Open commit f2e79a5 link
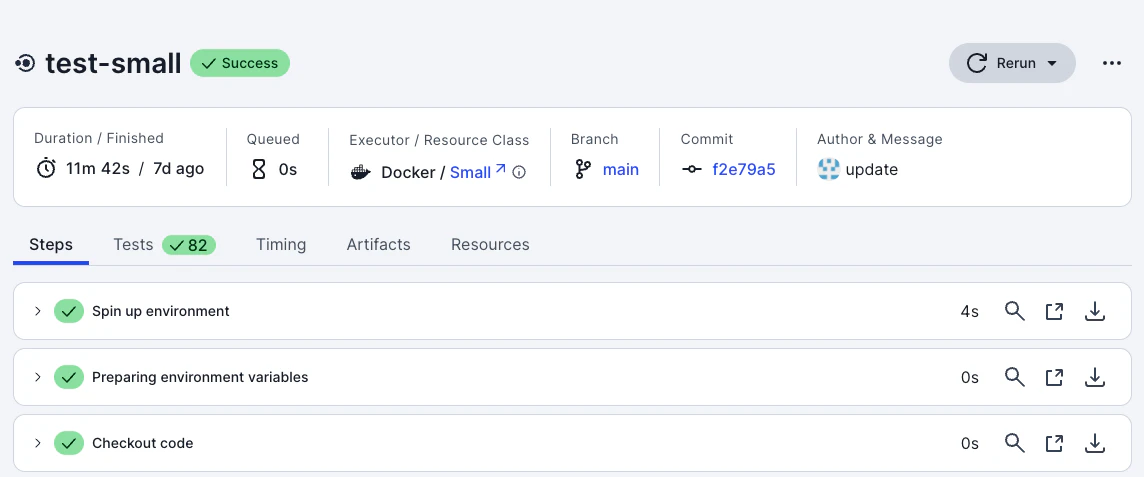The width and height of the screenshot is (1144, 477). pos(743,169)
